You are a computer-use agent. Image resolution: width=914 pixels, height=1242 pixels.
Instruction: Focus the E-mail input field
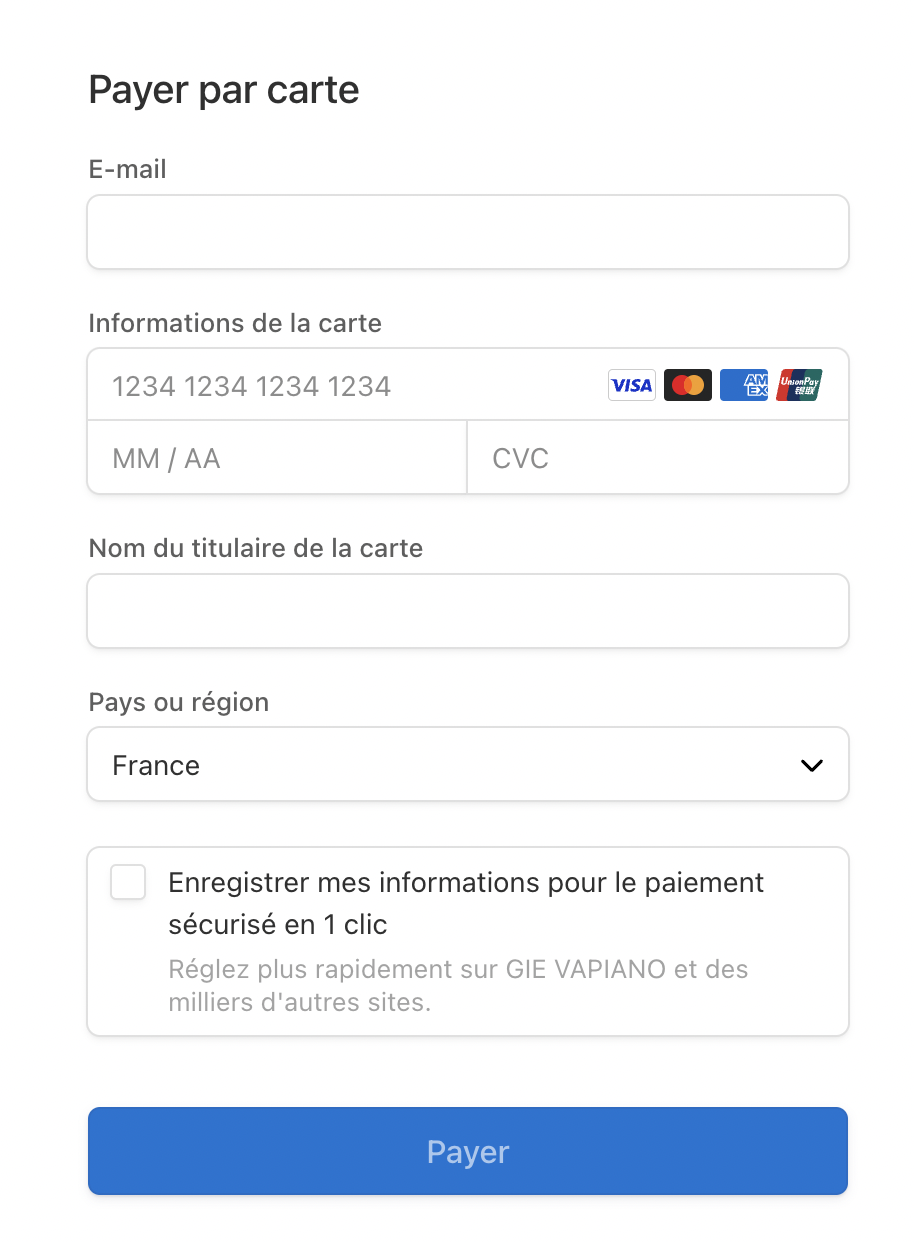click(468, 232)
